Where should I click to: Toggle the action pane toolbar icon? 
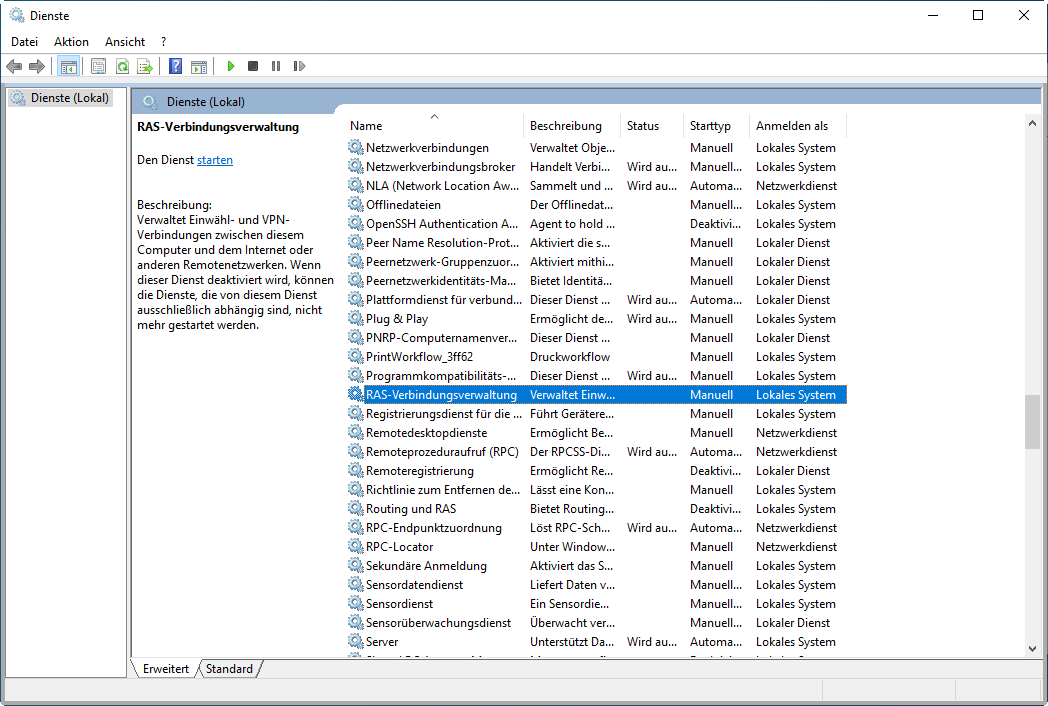[x=199, y=66]
